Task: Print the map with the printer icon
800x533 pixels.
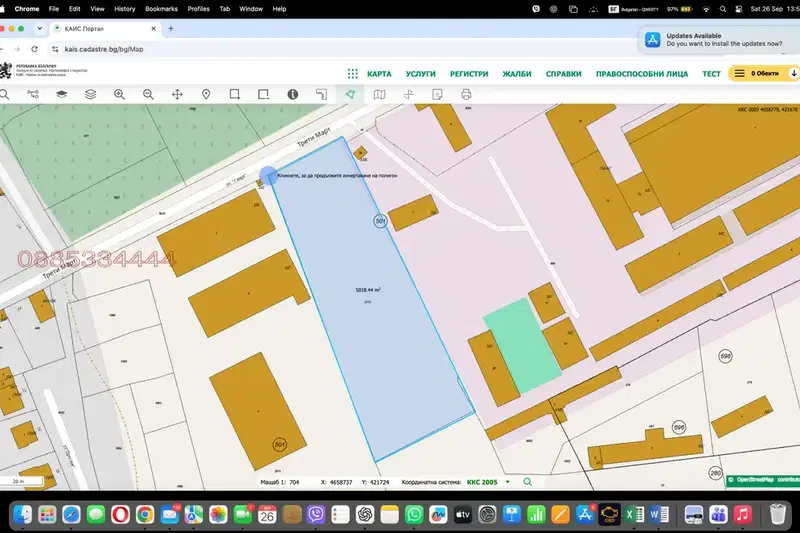Action: (x=466, y=94)
